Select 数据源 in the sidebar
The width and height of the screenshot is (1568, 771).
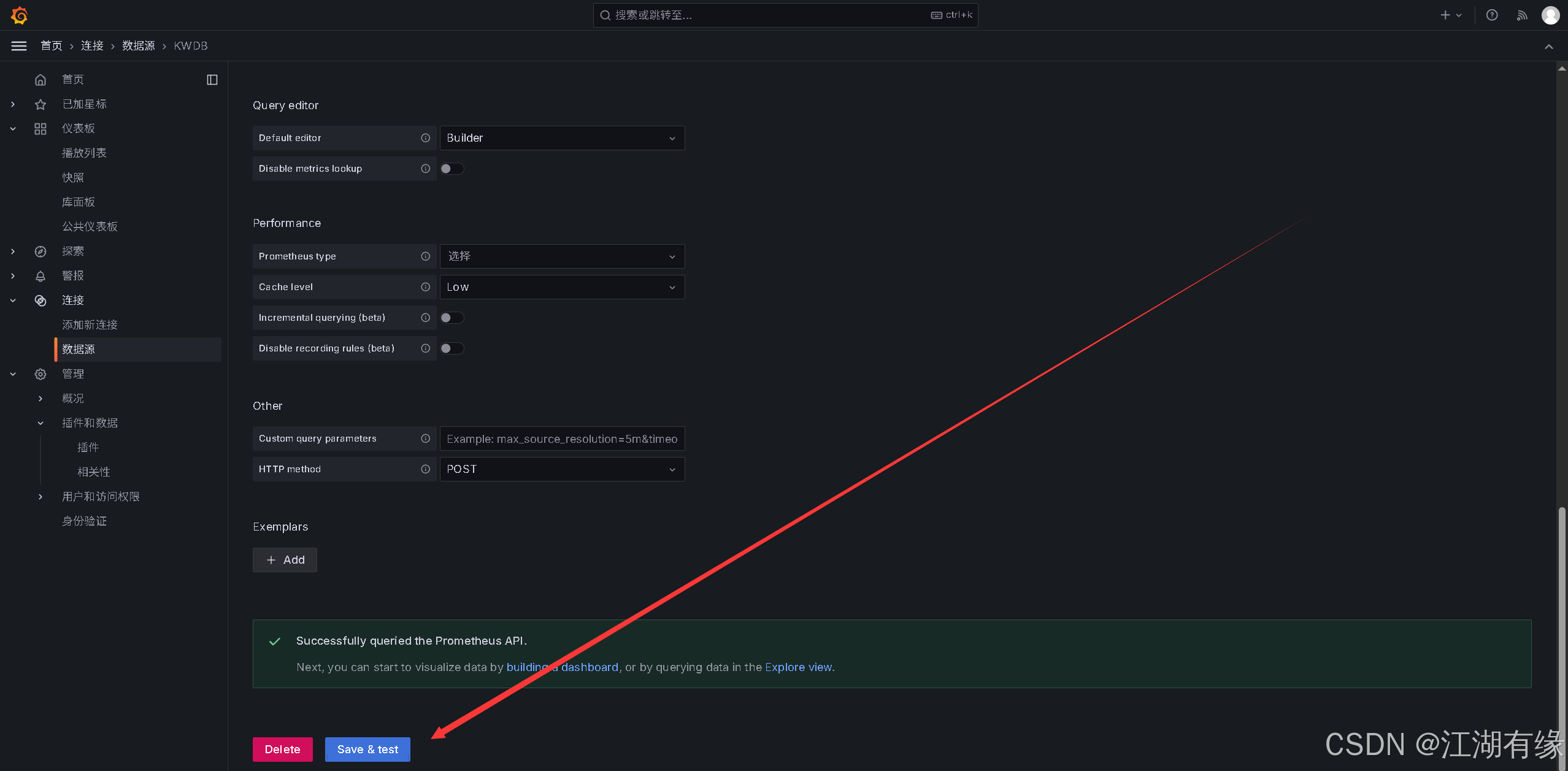tap(138, 350)
